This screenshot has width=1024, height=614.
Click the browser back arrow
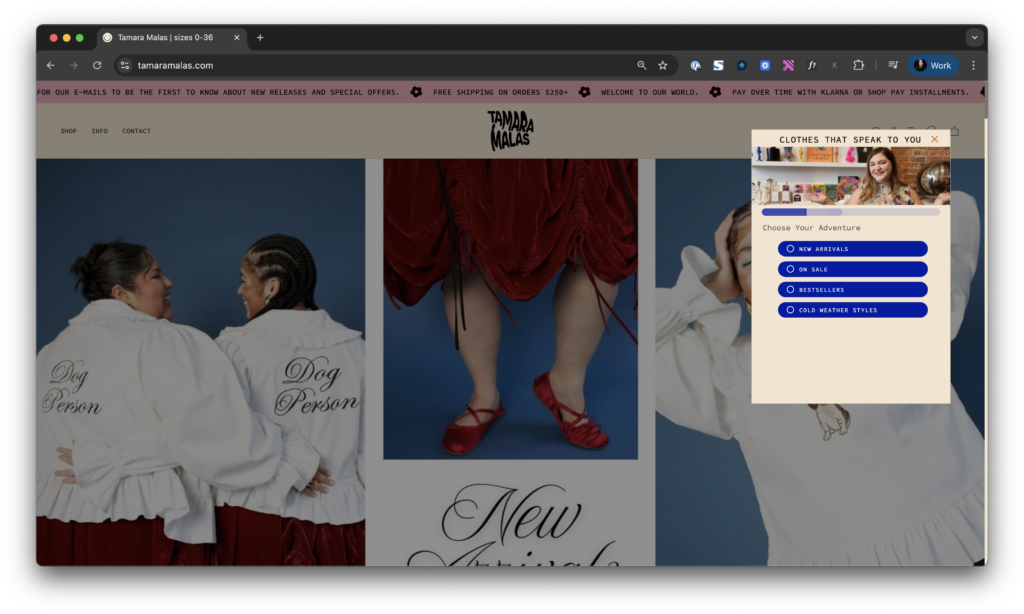pyautogui.click(x=51, y=65)
